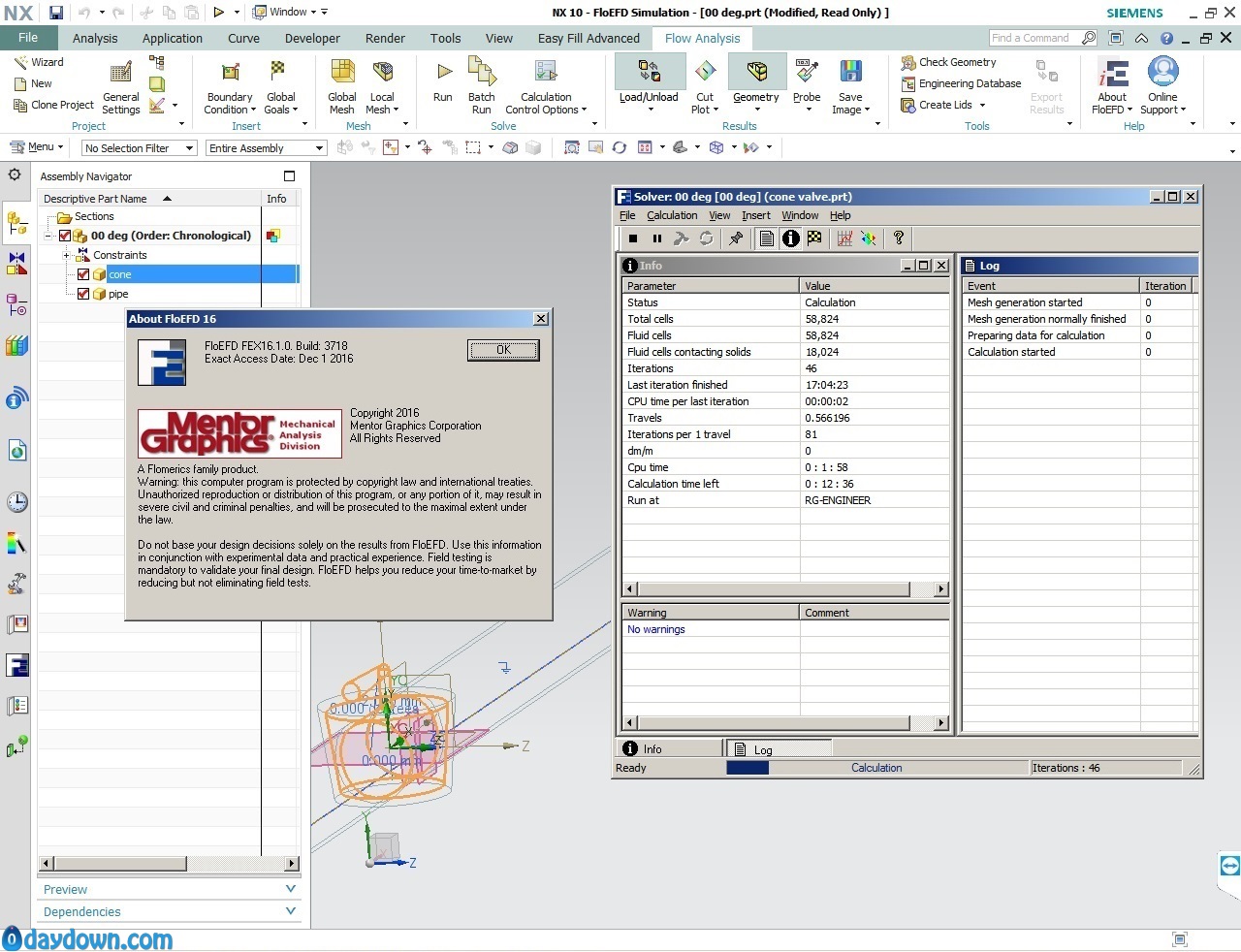Collapse the 00 deg assembly node

coord(48,236)
